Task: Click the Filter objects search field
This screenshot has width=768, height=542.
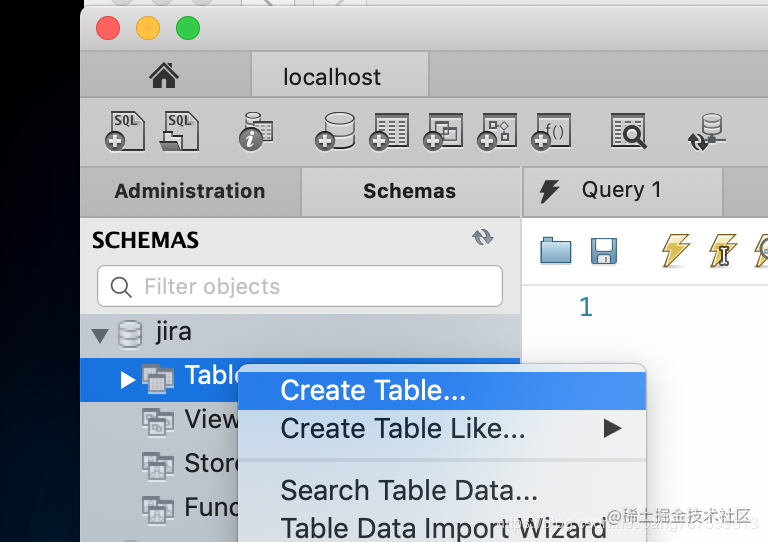Action: click(x=300, y=286)
